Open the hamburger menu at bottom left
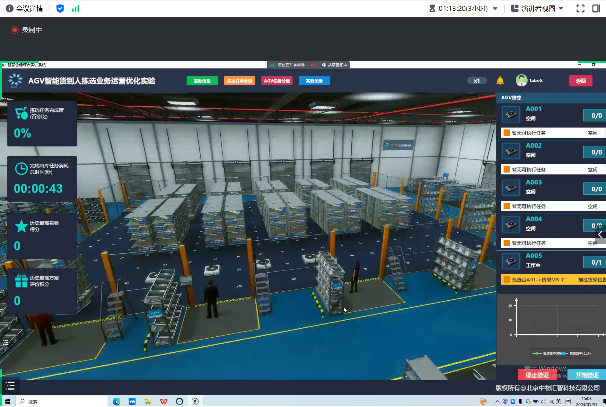The image size is (606, 407). (10, 385)
